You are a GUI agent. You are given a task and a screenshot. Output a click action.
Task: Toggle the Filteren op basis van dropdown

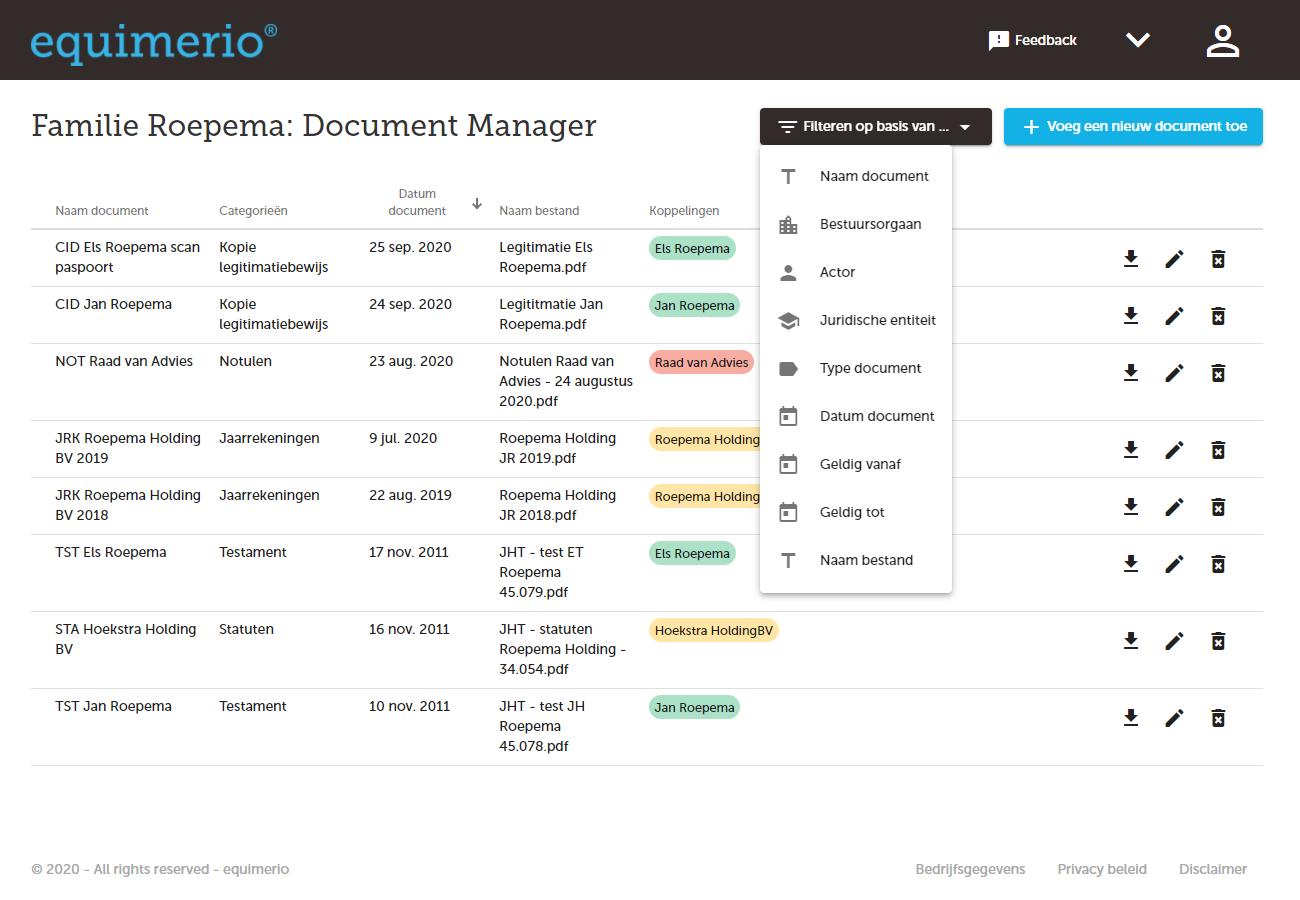tap(875, 127)
